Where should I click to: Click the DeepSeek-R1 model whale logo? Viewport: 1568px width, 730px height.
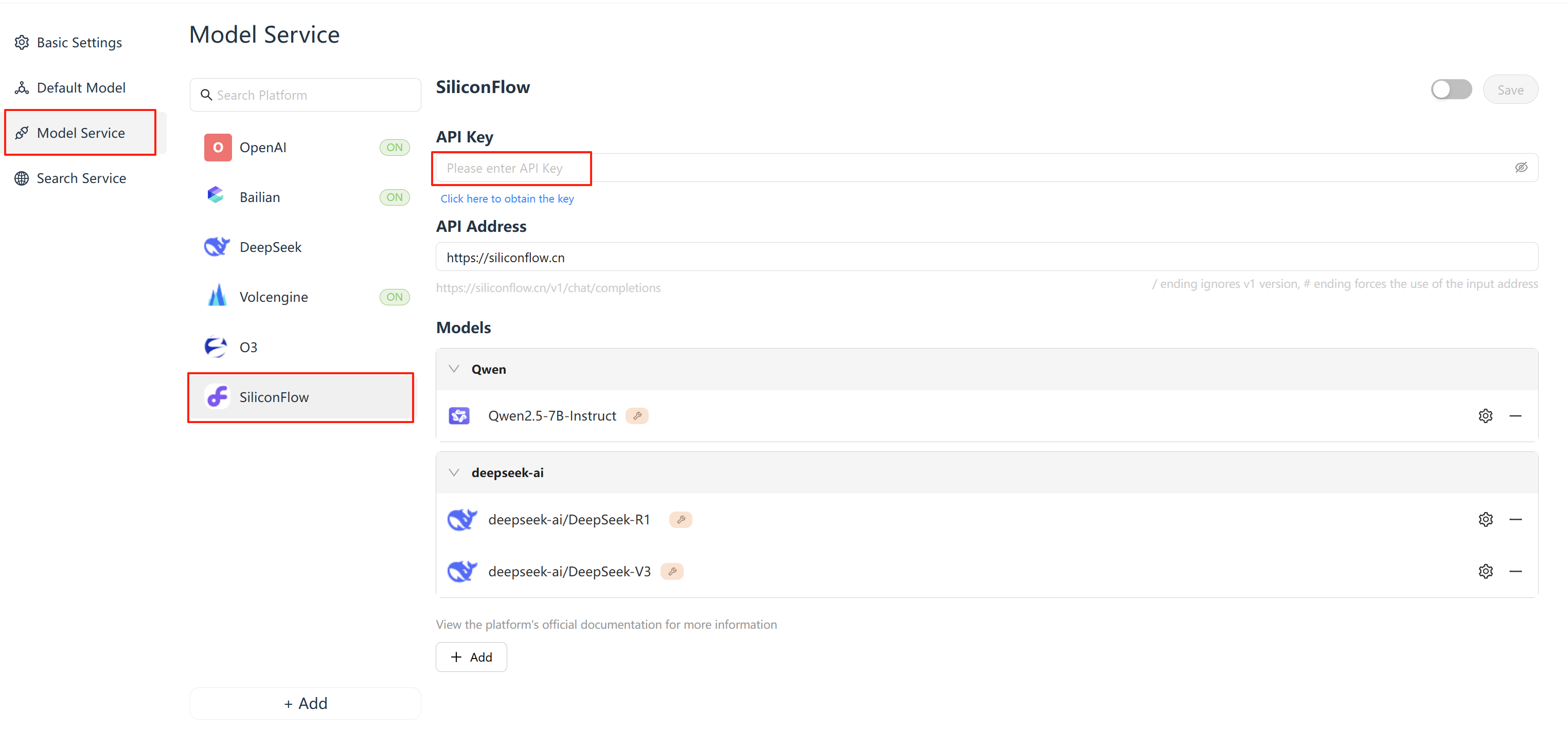point(462,520)
